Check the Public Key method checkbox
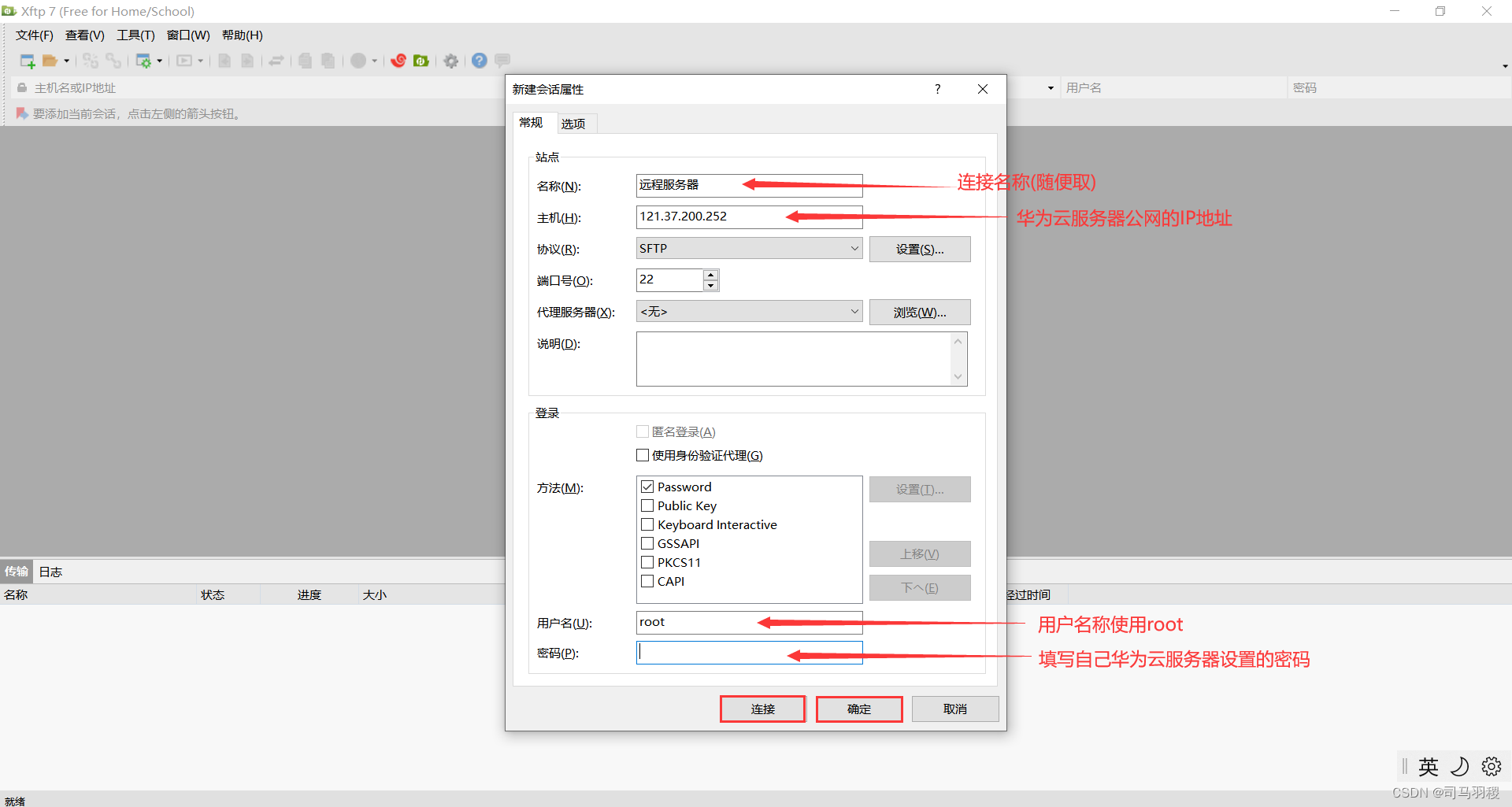The image size is (1512, 807). tap(647, 505)
